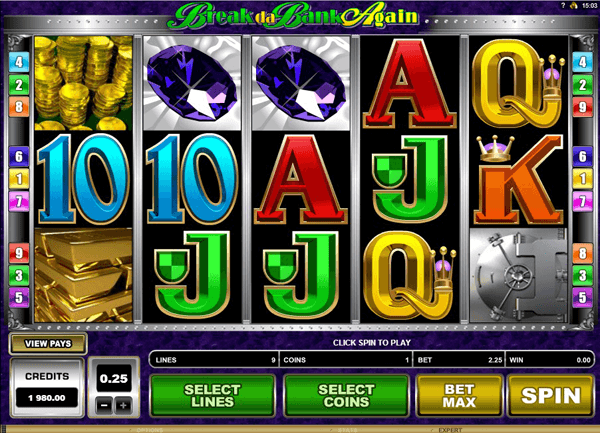Viewport: 600px width, 433px height.
Task: Open the Options tab at the bottom
Action: click(x=150, y=430)
